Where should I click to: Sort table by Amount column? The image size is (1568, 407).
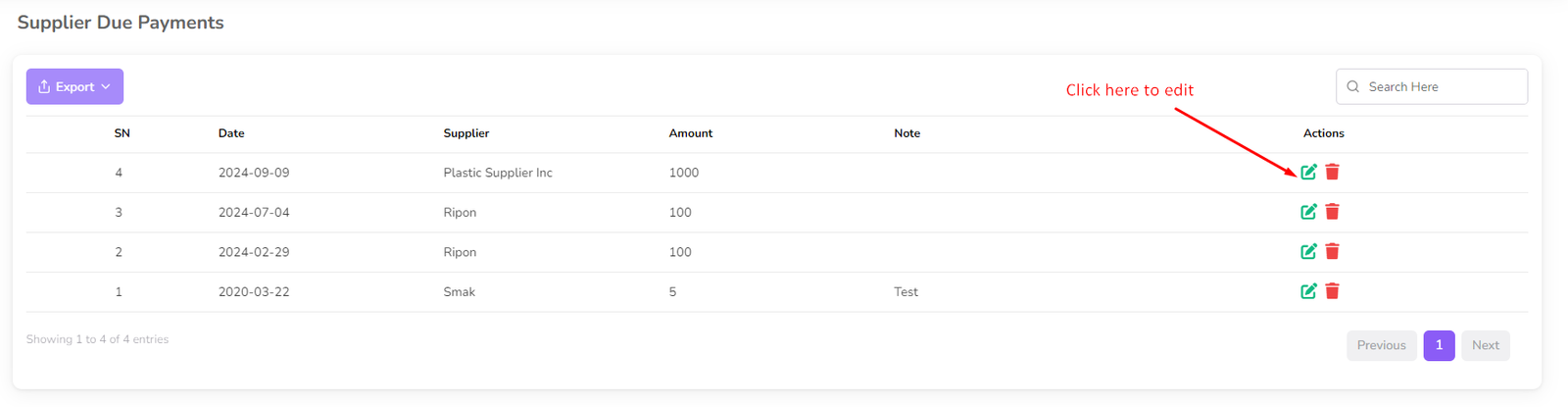[691, 133]
